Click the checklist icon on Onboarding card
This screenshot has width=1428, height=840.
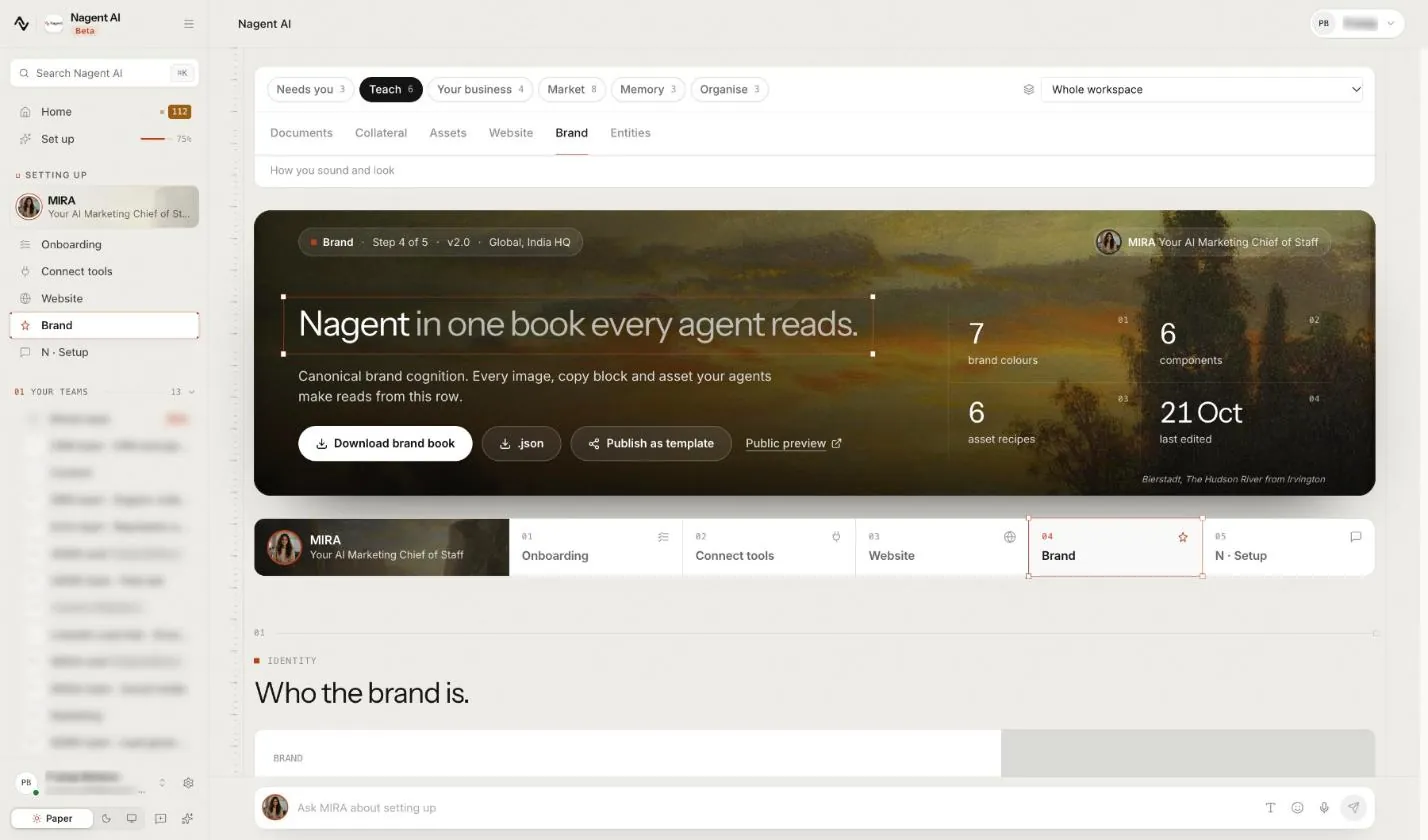(x=663, y=537)
